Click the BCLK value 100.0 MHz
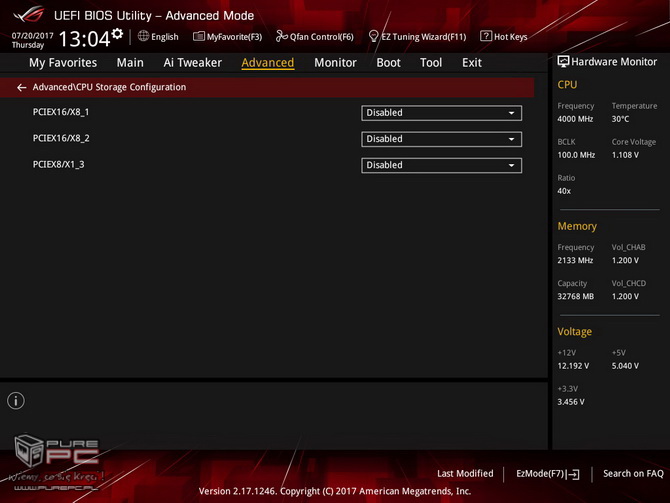This screenshot has width=670, height=503. click(x=576, y=155)
